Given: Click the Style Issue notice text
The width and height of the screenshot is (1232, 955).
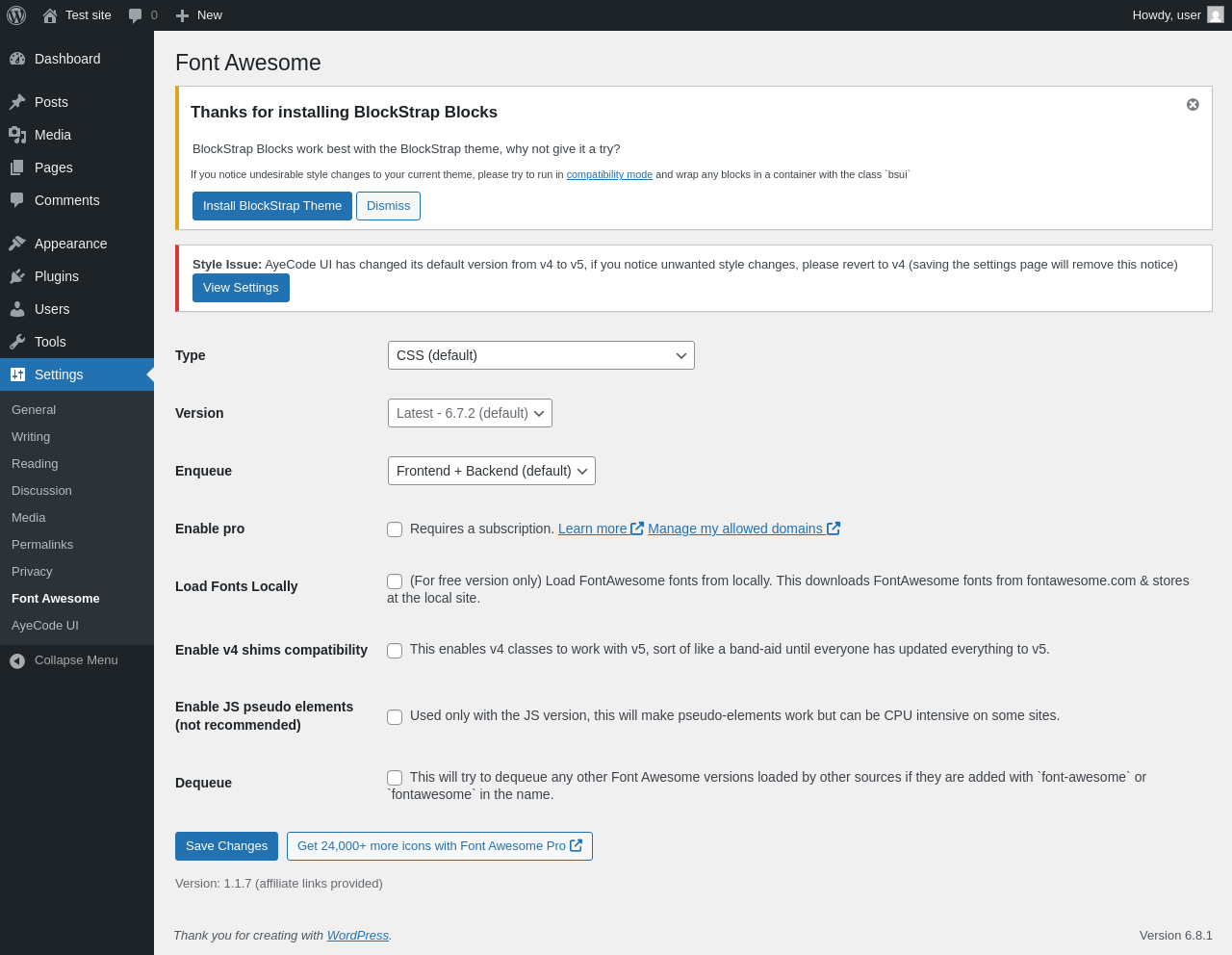Looking at the screenshot, I should click(685, 265).
